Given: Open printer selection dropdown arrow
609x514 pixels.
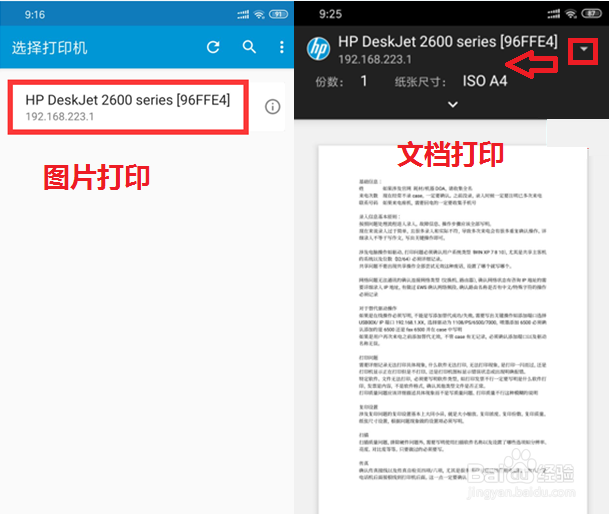Looking at the screenshot, I should coord(583,49).
